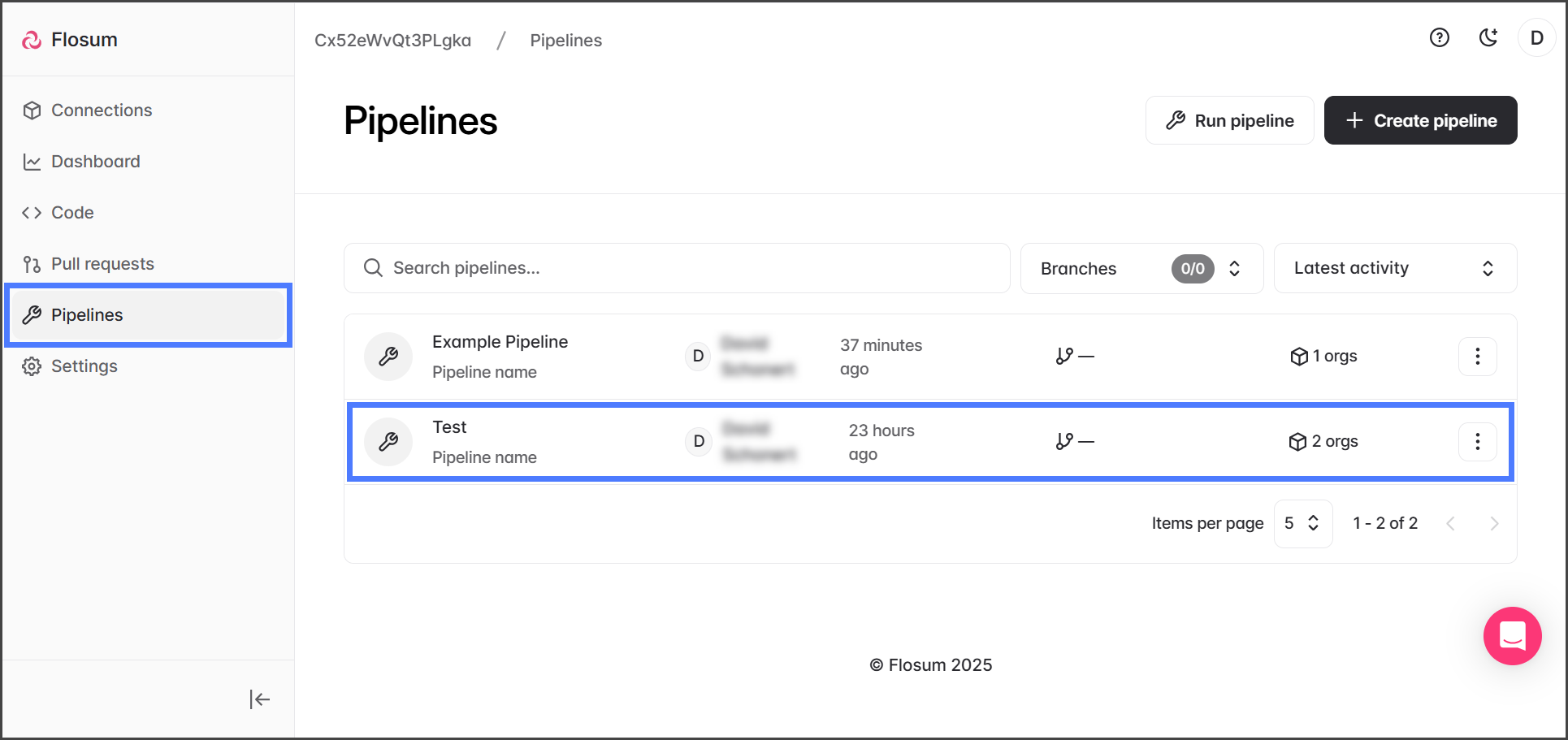Screen dimensions: 1568x740
Task: Change items per page dropdown
Action: click(1302, 524)
